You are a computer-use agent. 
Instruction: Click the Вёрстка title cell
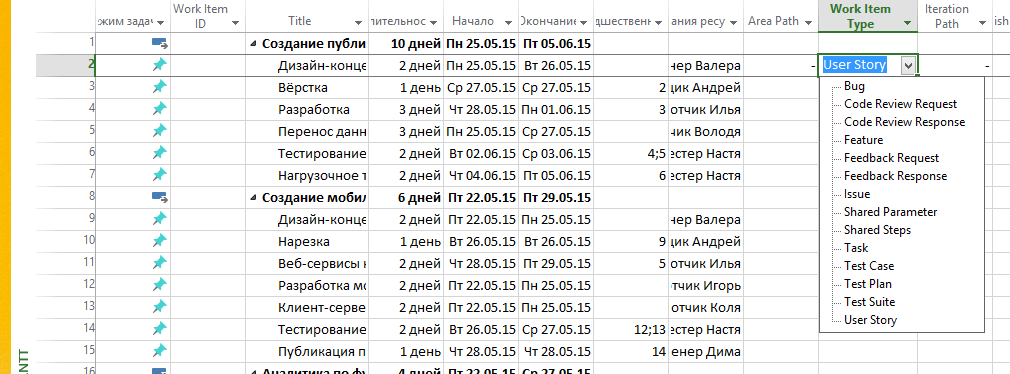(x=307, y=88)
